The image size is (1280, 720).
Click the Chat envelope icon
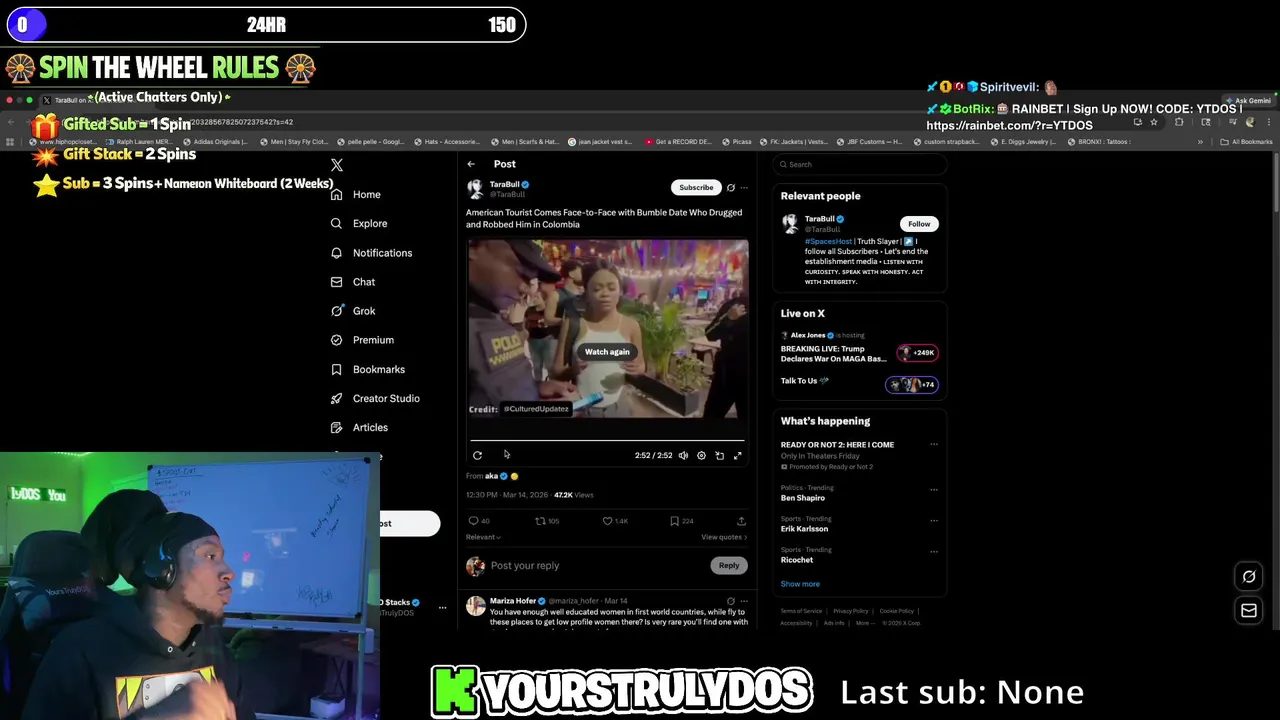coord(337,282)
